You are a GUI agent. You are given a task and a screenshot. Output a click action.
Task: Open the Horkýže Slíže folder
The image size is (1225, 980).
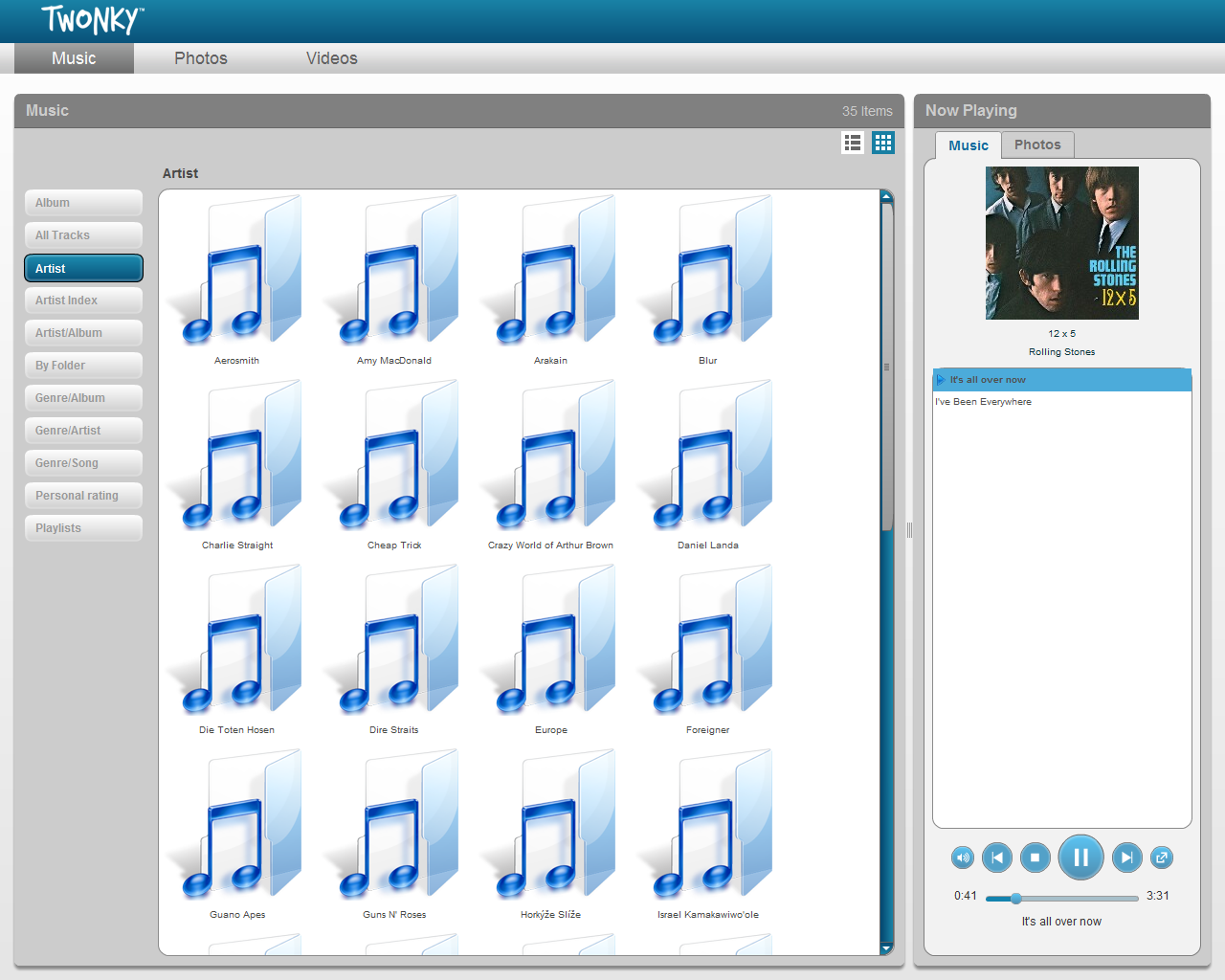tap(551, 834)
